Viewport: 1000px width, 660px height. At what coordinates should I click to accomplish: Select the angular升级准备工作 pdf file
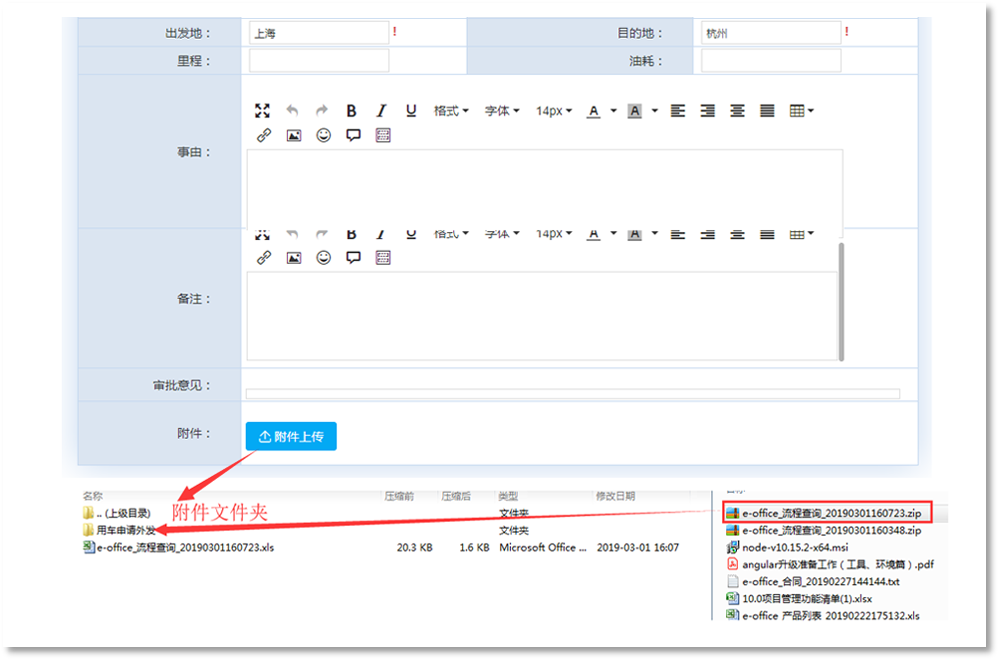coord(830,564)
